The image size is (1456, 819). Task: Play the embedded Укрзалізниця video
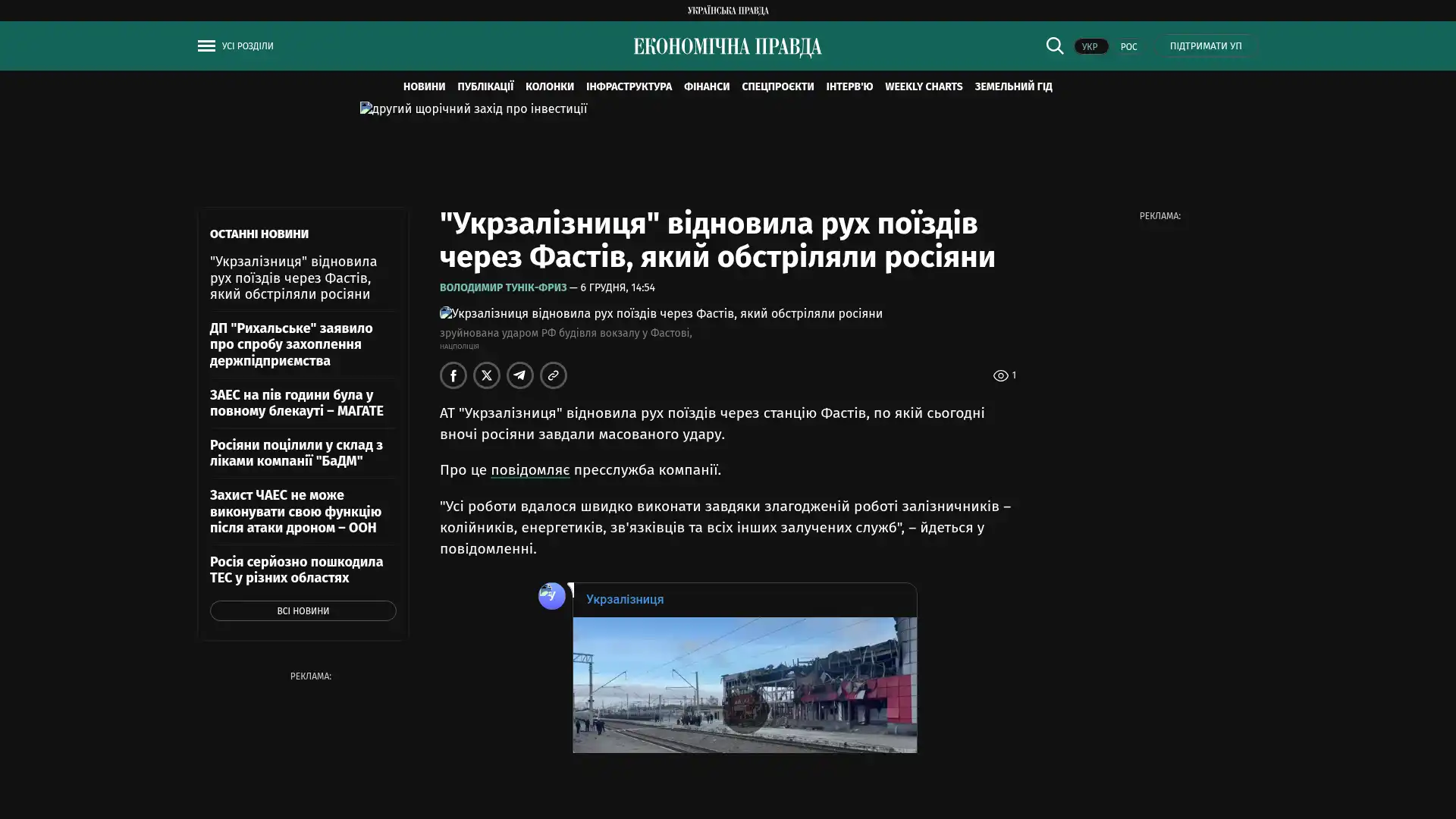click(744, 710)
